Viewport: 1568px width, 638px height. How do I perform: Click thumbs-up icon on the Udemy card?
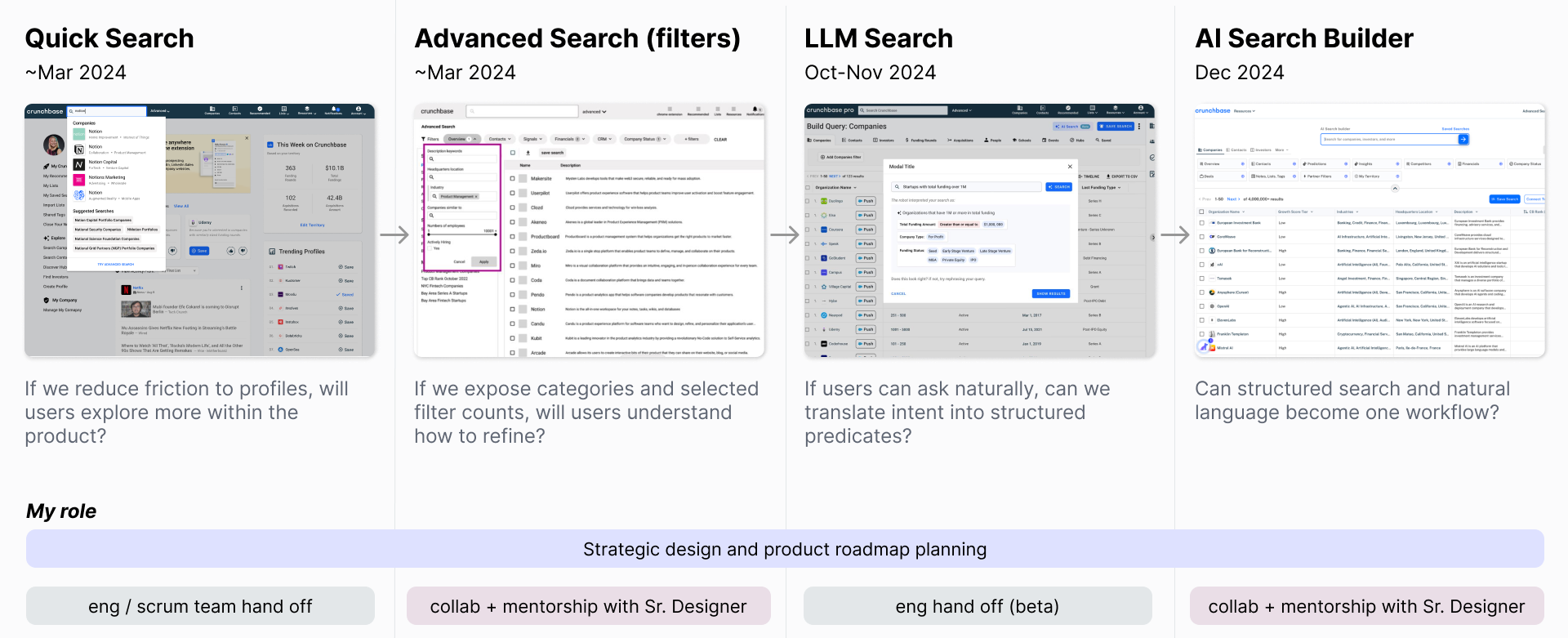click(x=231, y=251)
